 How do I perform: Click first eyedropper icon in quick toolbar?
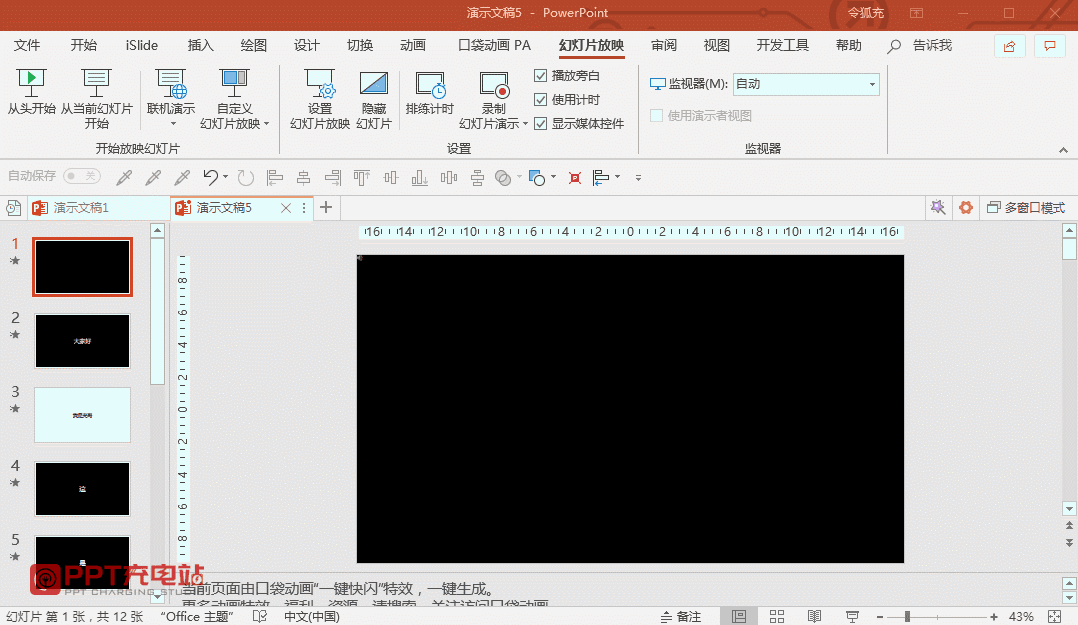(124, 177)
